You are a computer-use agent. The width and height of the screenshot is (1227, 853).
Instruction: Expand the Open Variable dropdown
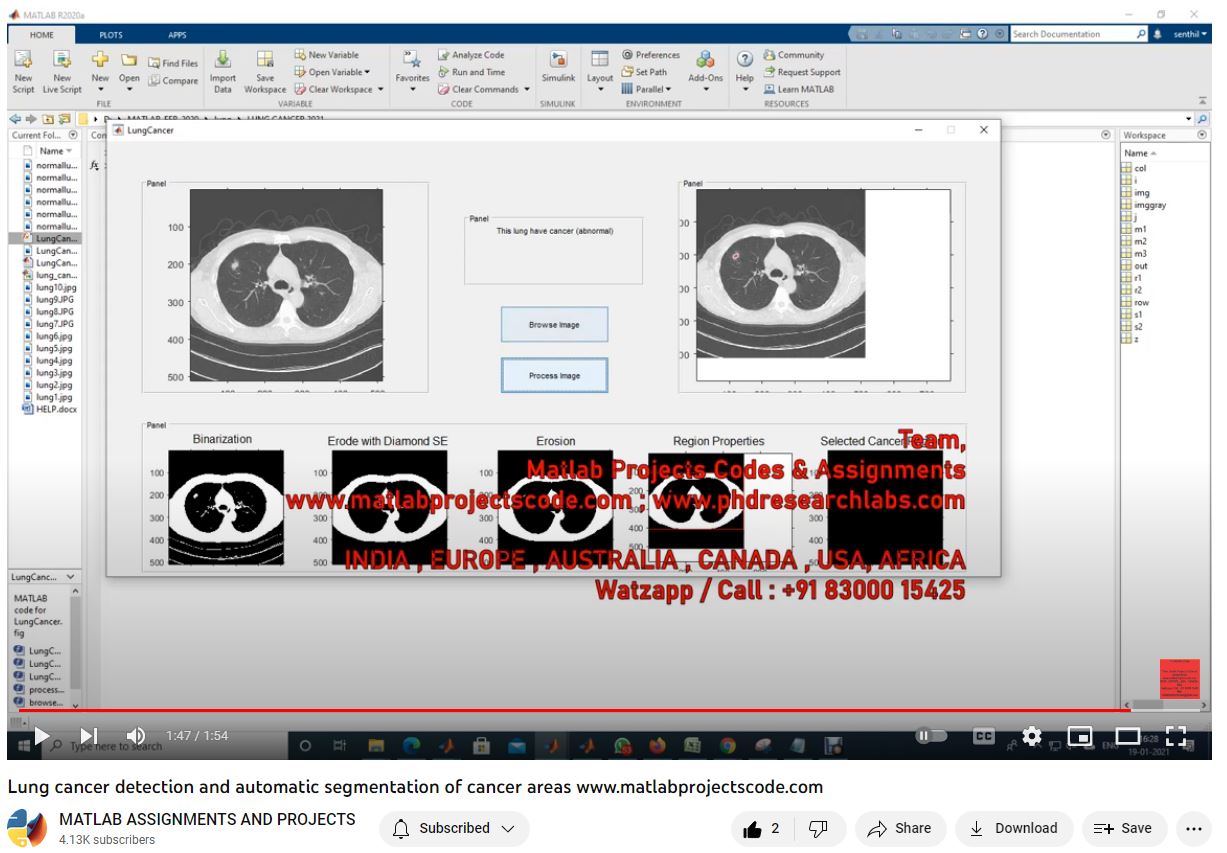pos(367,72)
